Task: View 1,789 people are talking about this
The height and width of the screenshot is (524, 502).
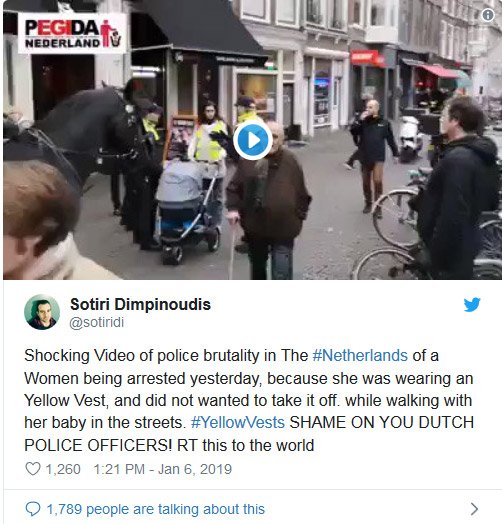Action: (155, 509)
